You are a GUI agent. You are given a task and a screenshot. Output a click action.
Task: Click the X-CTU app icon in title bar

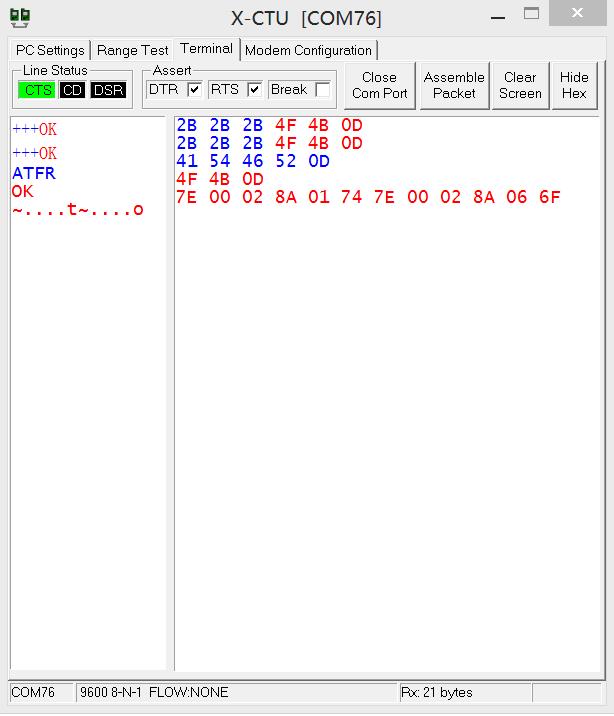20,18
